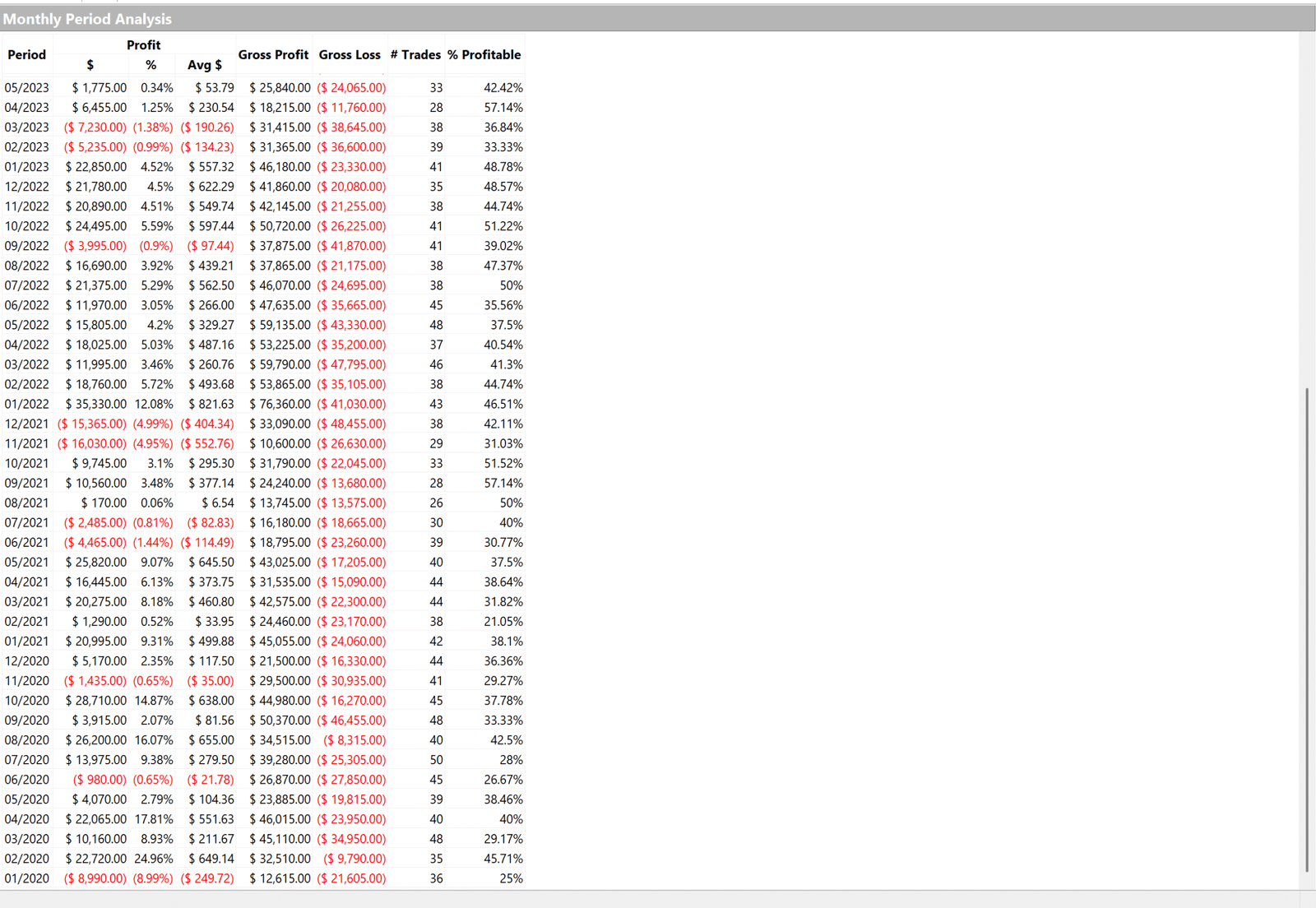This screenshot has width=1316, height=908.
Task: Select the % Profitable column header
Action: tap(484, 55)
